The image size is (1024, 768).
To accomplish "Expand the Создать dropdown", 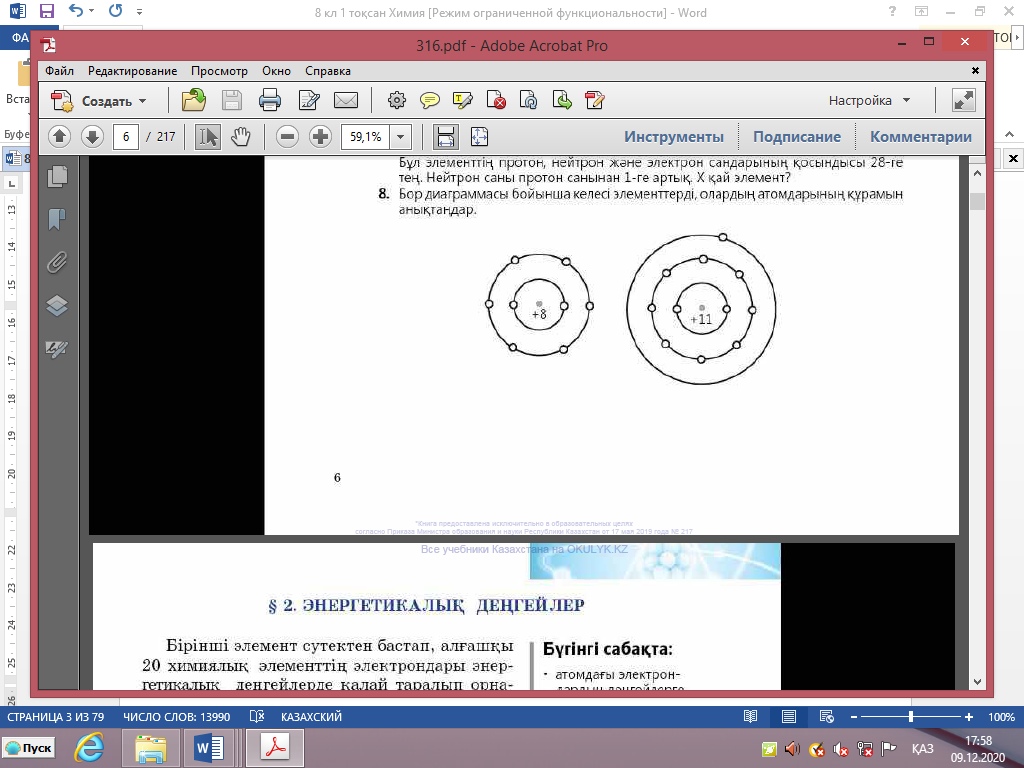I will 142,101.
